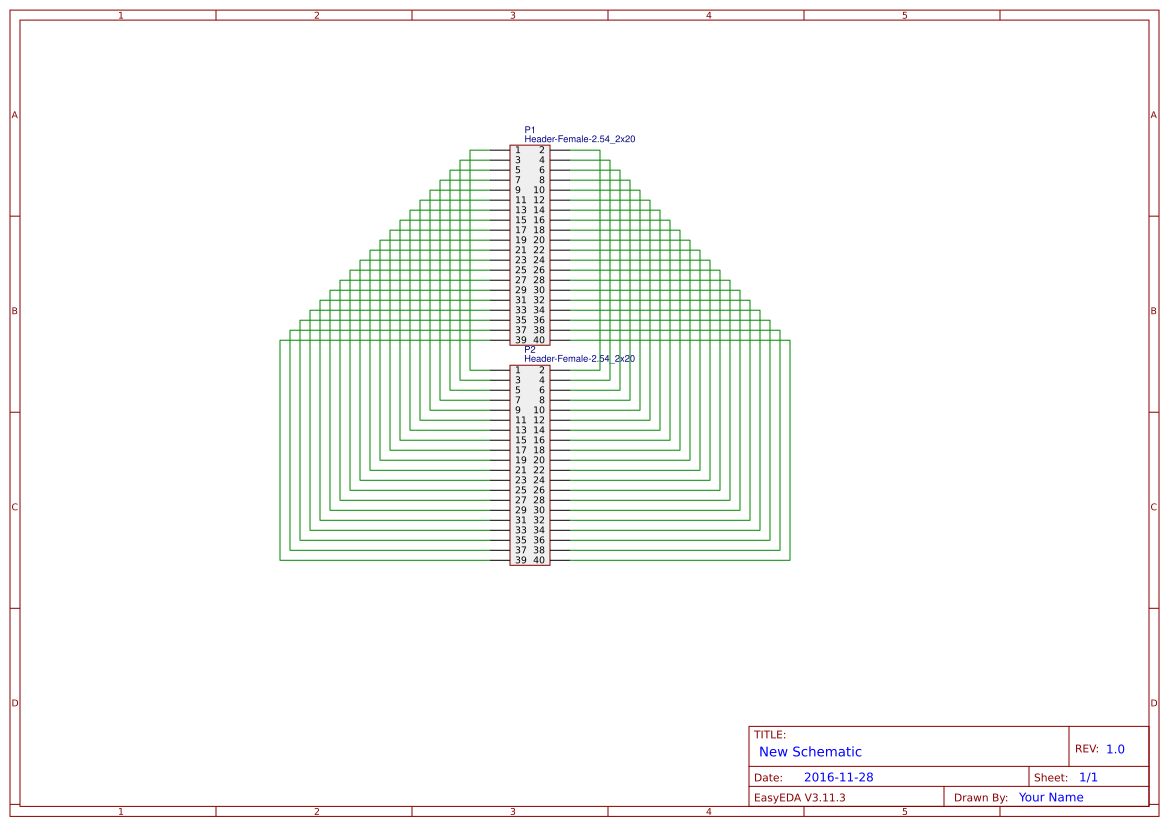Click the EasyEDA V3.11.3 version text

tap(799, 797)
